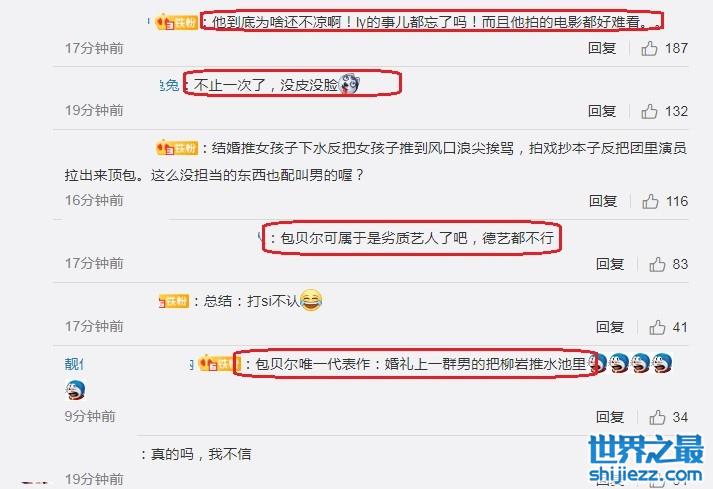Click 回复 beside the 34 likes
Viewport: 713px width, 489px height.
[x=610, y=417]
